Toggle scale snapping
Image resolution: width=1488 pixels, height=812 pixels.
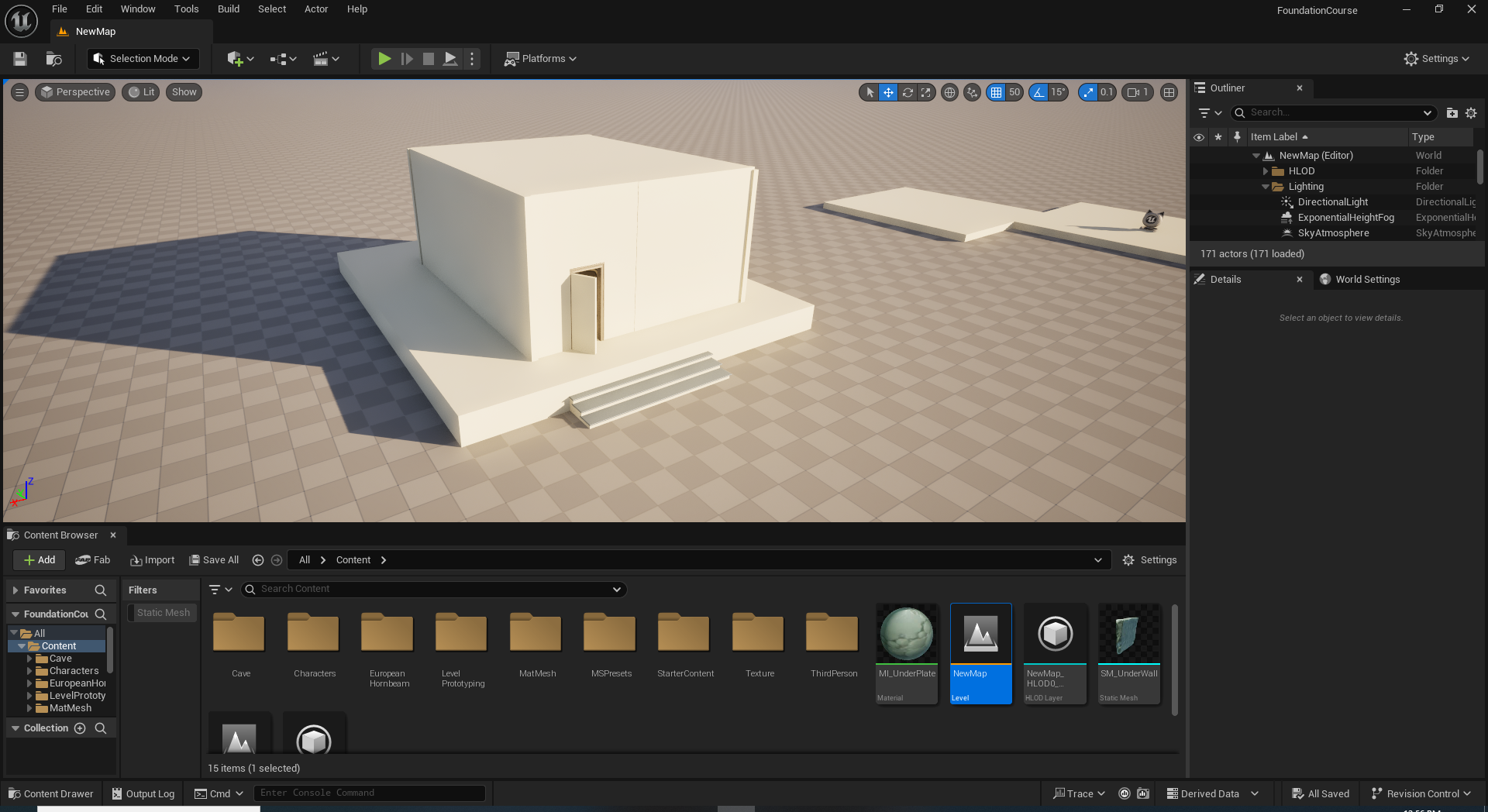point(1088,92)
